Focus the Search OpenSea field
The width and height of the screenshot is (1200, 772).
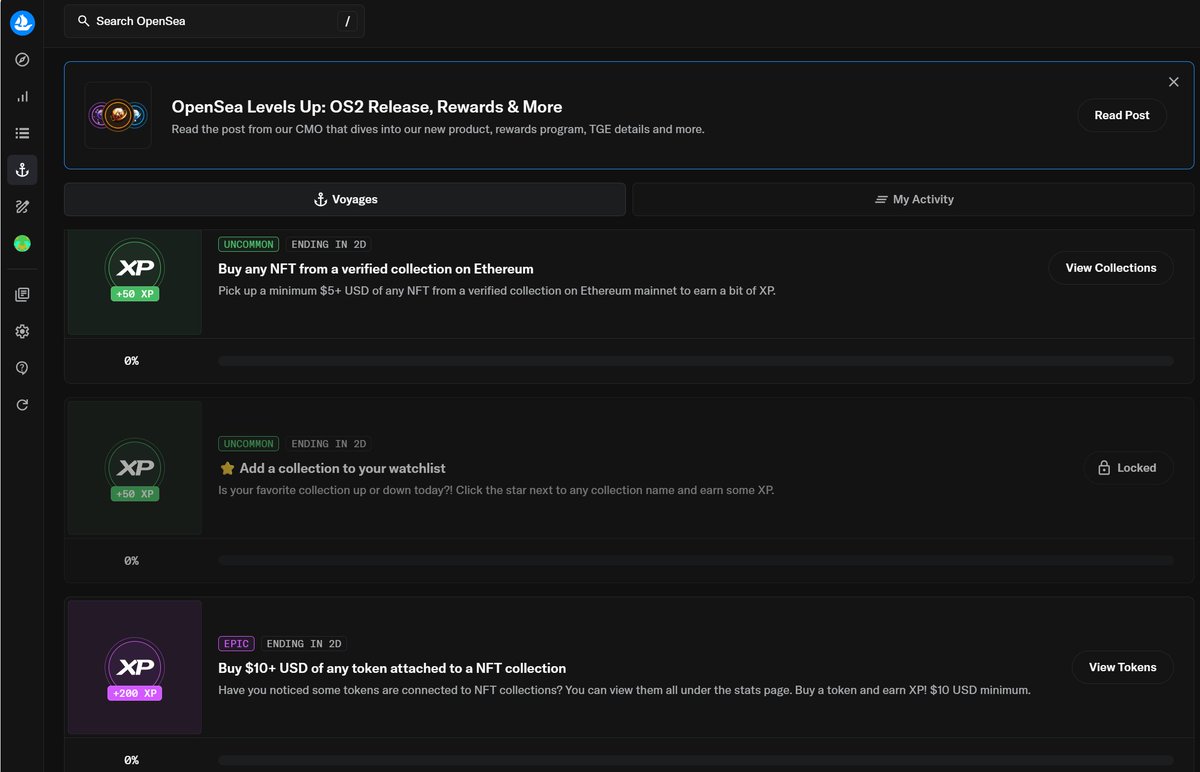tap(214, 21)
